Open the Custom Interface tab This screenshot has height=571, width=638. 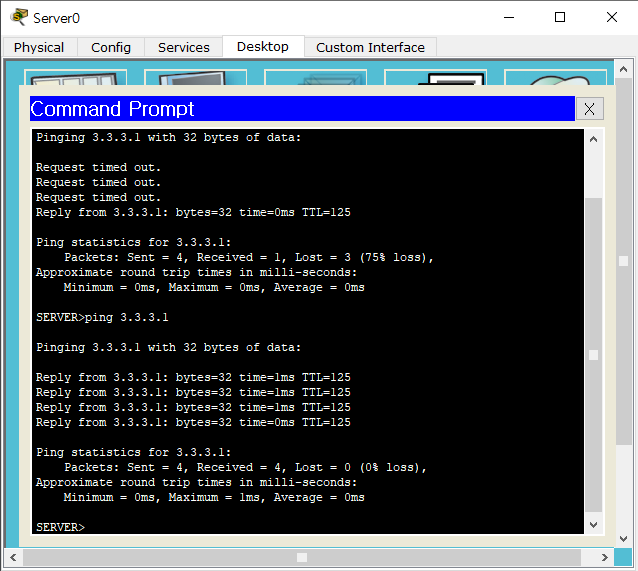[x=370, y=47]
